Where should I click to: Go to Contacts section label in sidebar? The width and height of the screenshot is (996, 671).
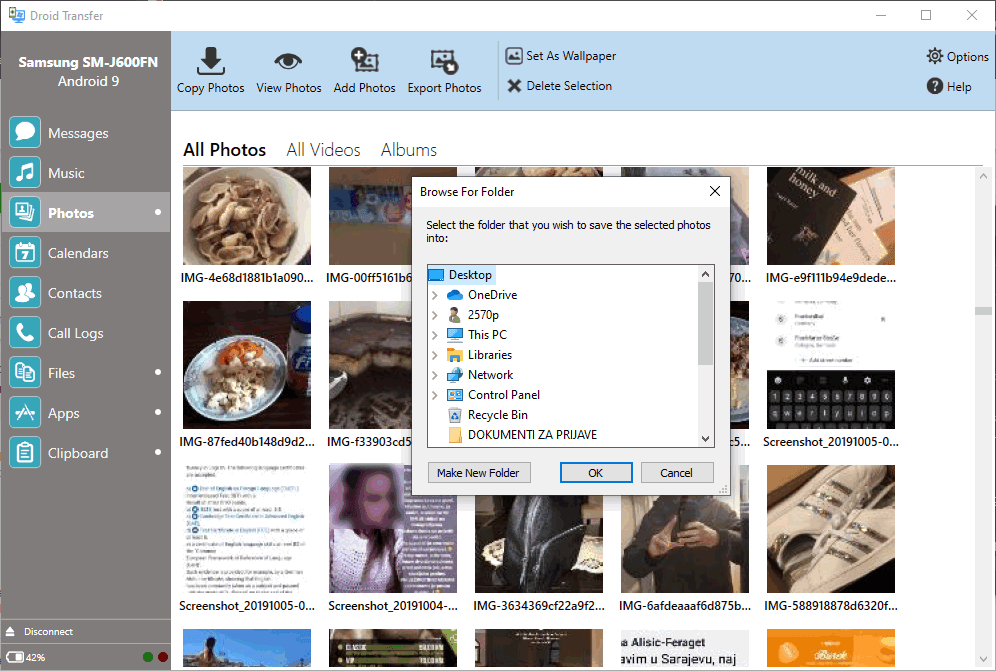pyautogui.click(x=75, y=293)
